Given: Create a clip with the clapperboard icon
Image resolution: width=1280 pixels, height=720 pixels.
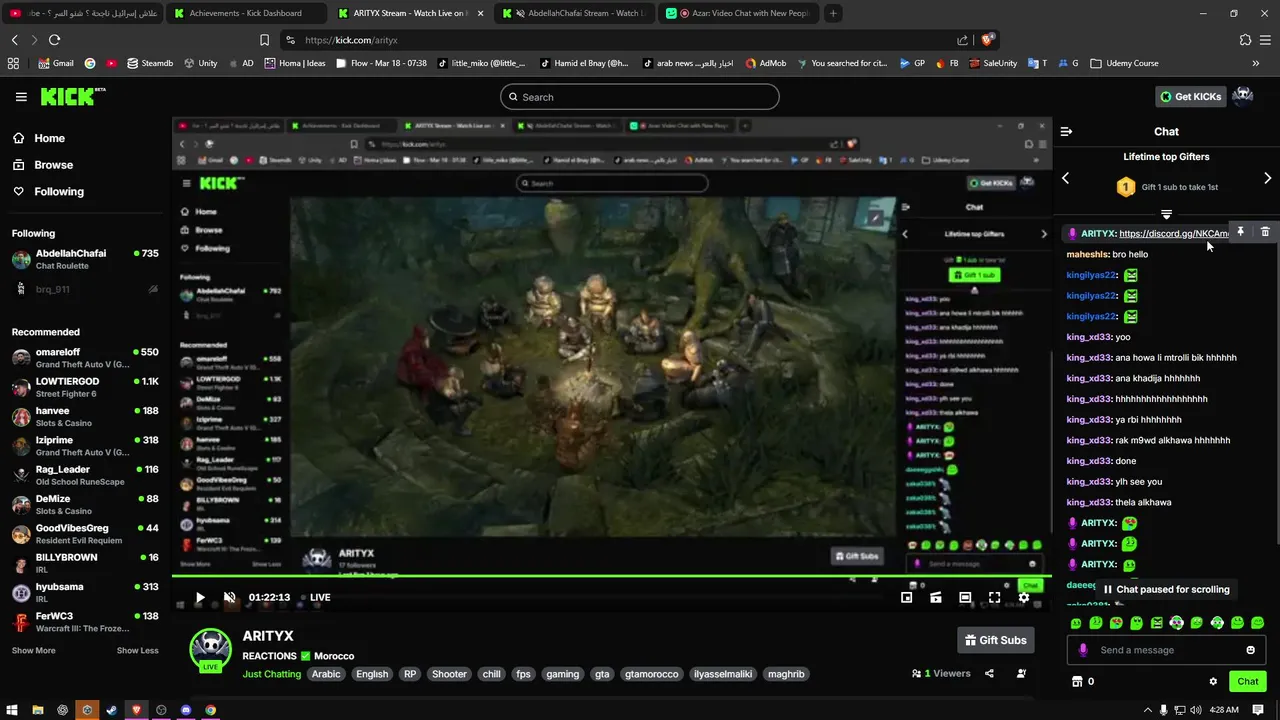Looking at the screenshot, I should [x=935, y=598].
